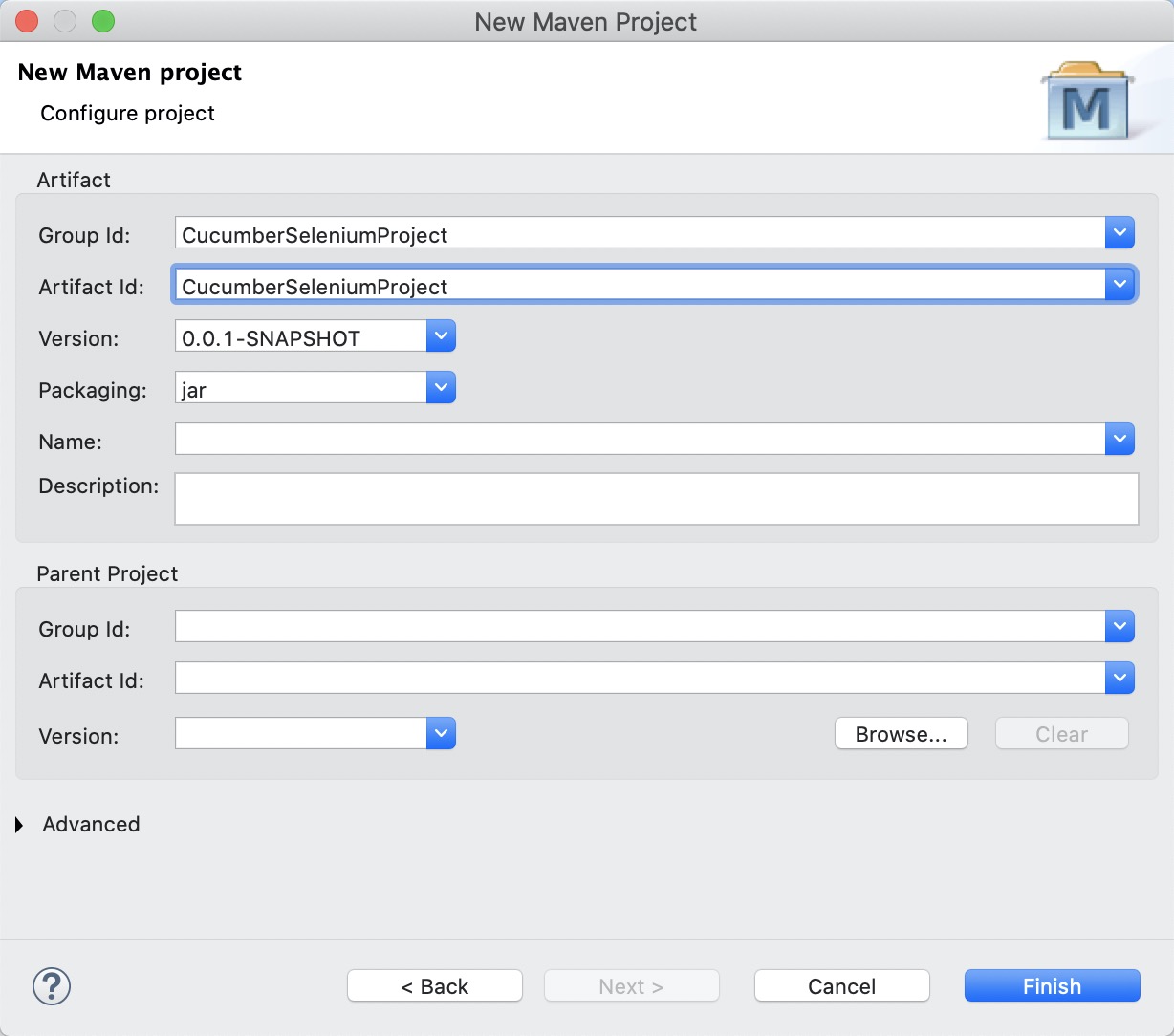Click into the Name text field
Image resolution: width=1174 pixels, height=1036 pixels.
(x=640, y=439)
